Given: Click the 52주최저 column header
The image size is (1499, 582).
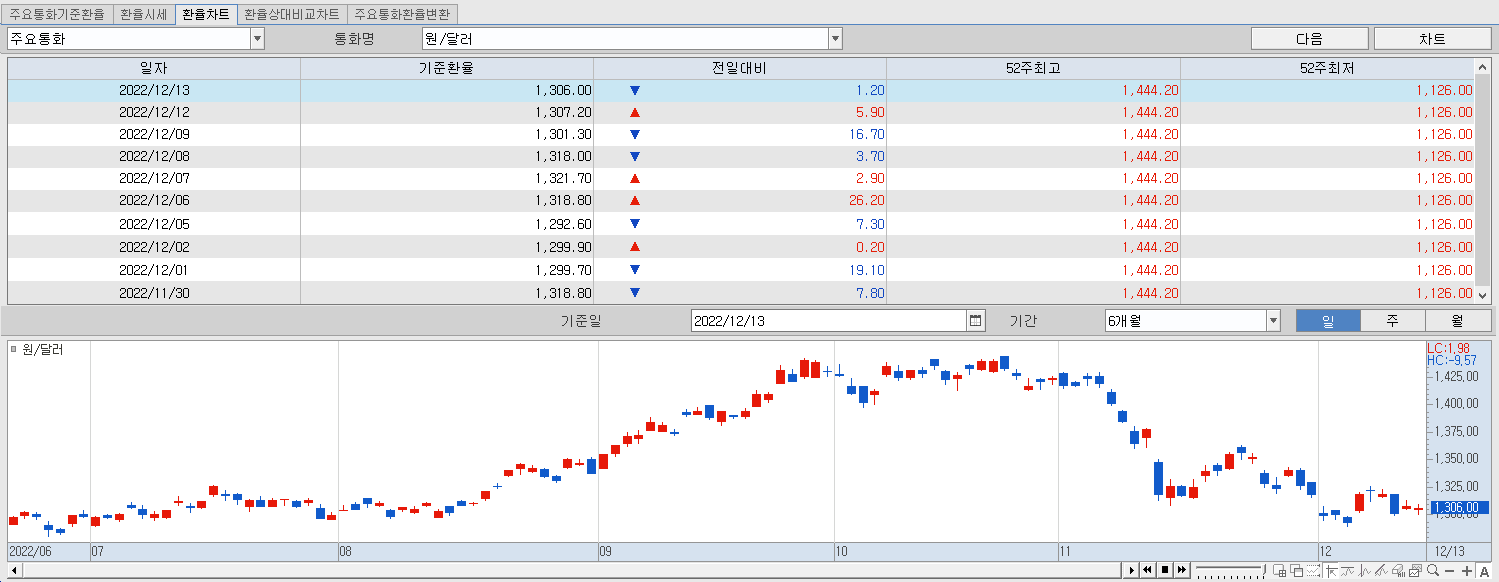Looking at the screenshot, I should coord(1327,68).
